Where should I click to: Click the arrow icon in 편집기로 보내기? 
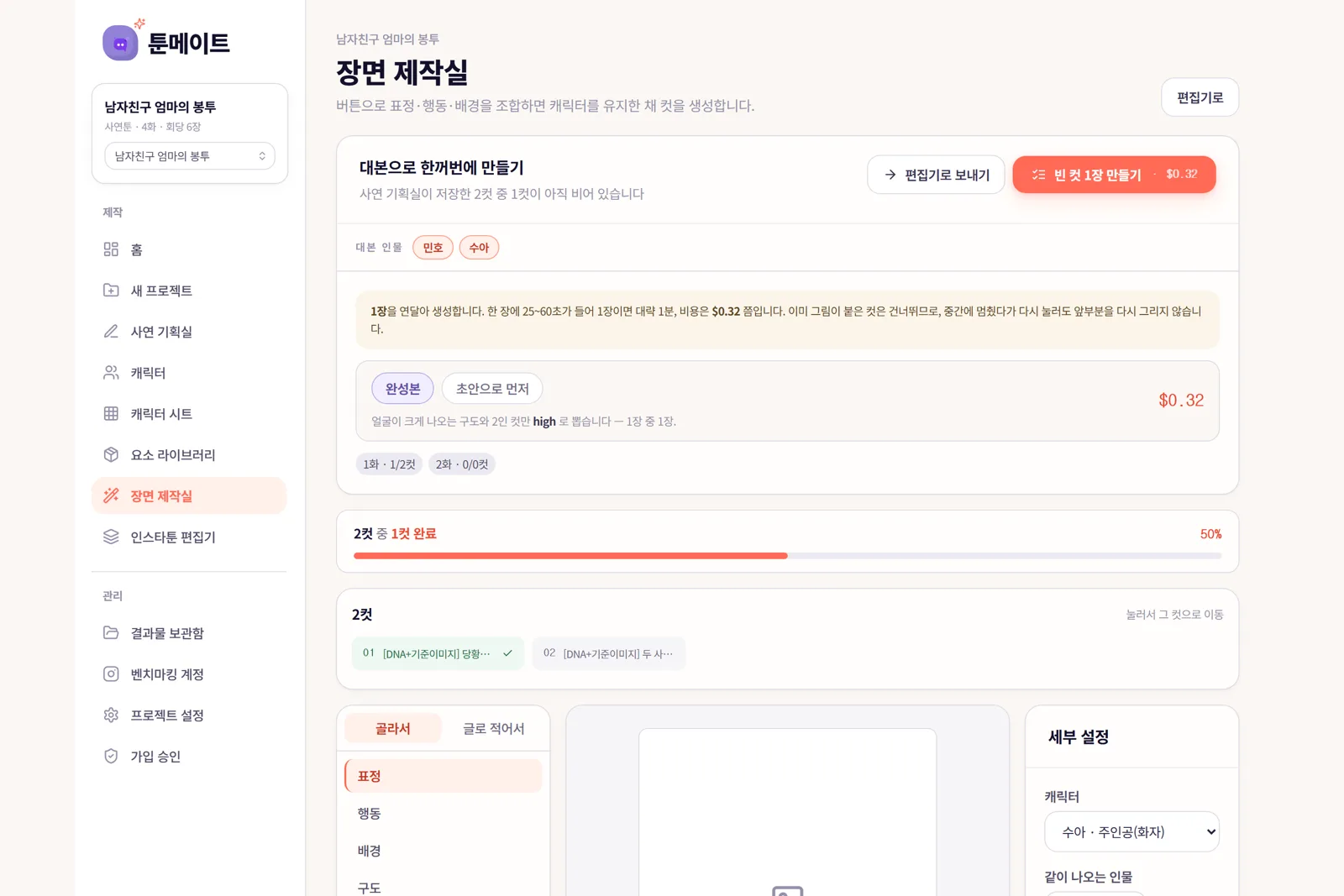pos(890,176)
